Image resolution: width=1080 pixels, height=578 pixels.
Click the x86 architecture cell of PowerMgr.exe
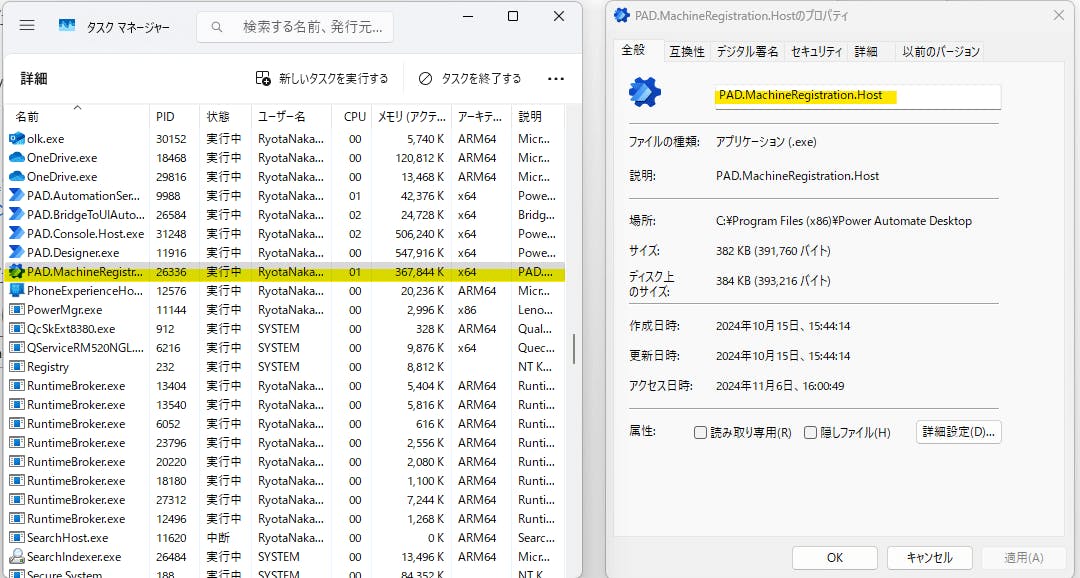(x=467, y=310)
